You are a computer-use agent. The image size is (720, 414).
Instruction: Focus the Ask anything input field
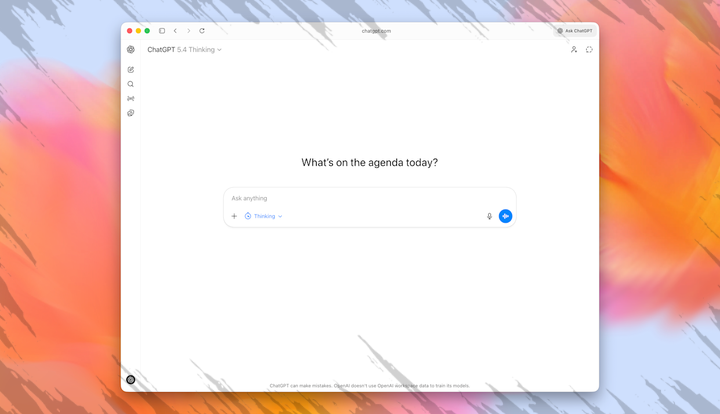[x=360, y=198]
